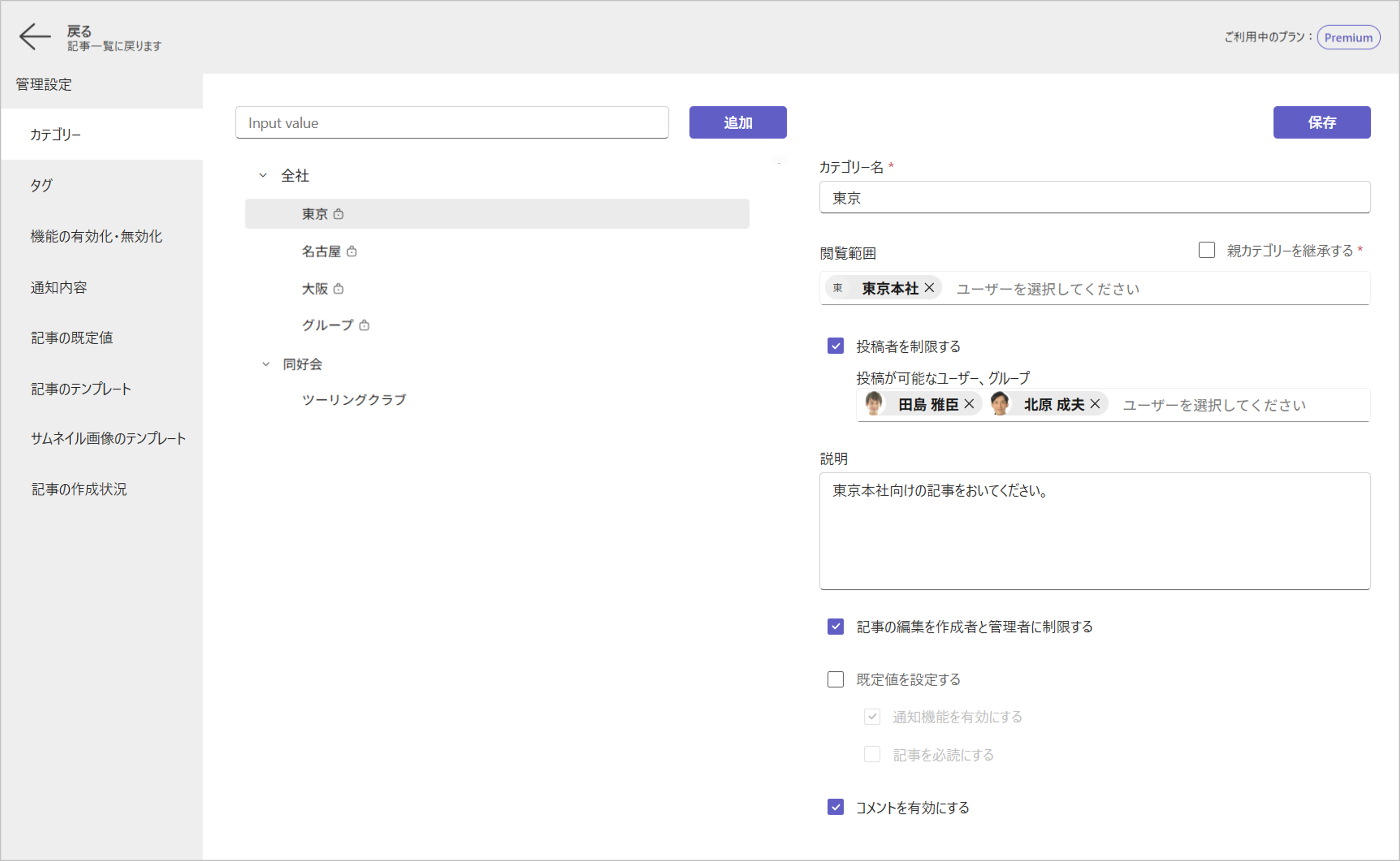Open タグ settings menu

point(42,185)
